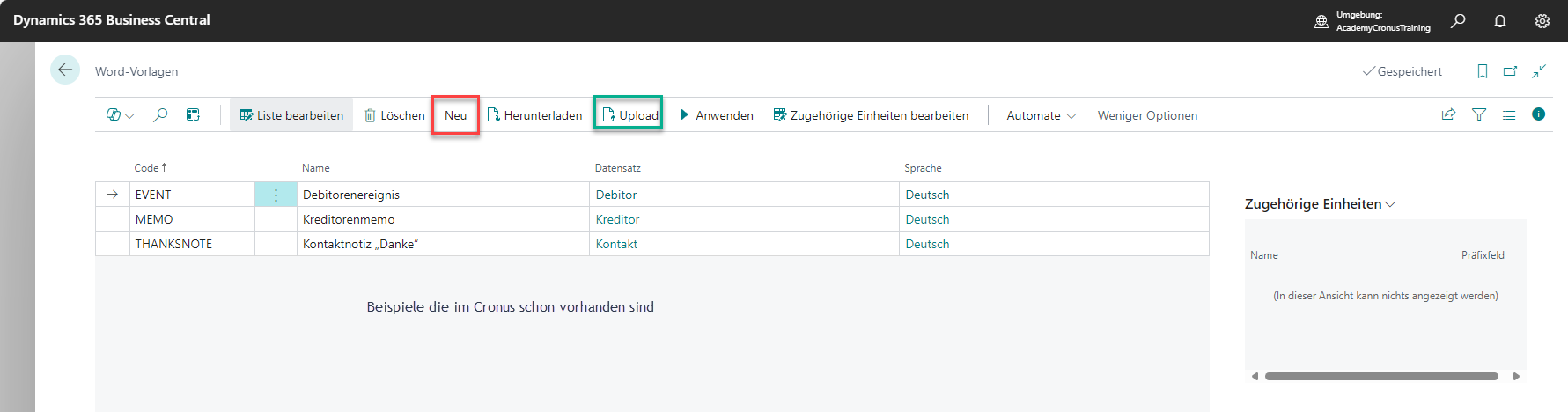Image resolution: width=1568 pixels, height=412 pixels.
Task: Expand the Zugehörige Einheiten section chevron
Action: coord(1391,204)
